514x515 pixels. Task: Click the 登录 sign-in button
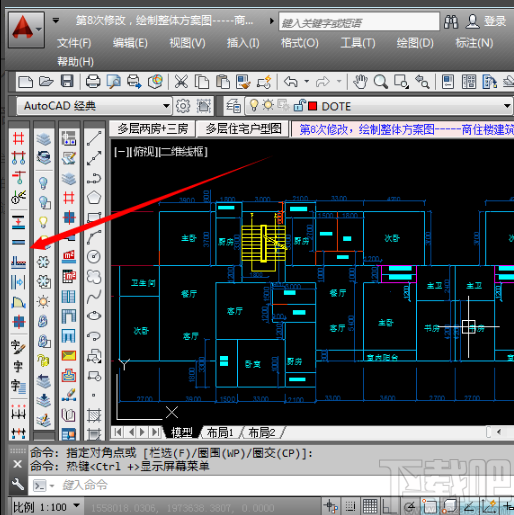tap(495, 21)
